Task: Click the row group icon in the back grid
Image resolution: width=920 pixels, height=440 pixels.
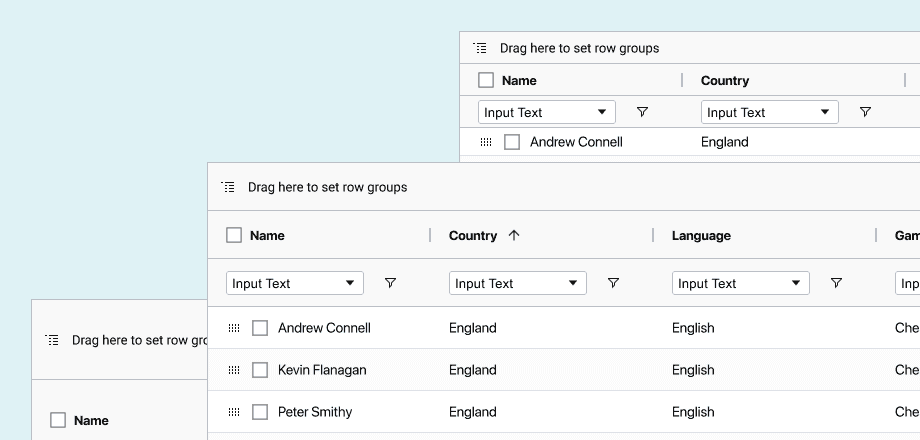Action: [480, 48]
